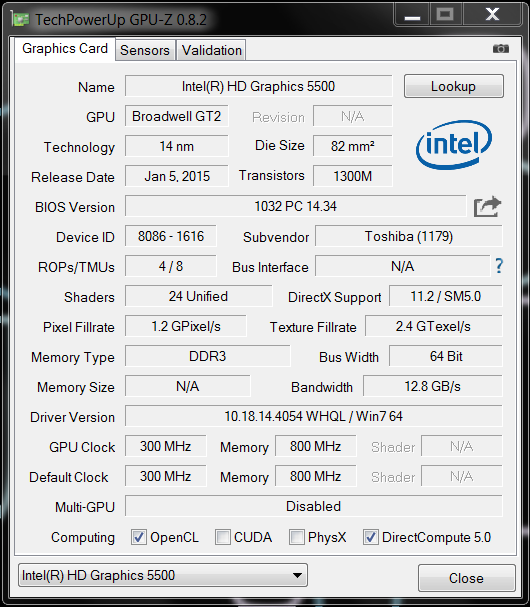
Task: Close window using title bar X
Action: pyautogui.click(x=492, y=15)
